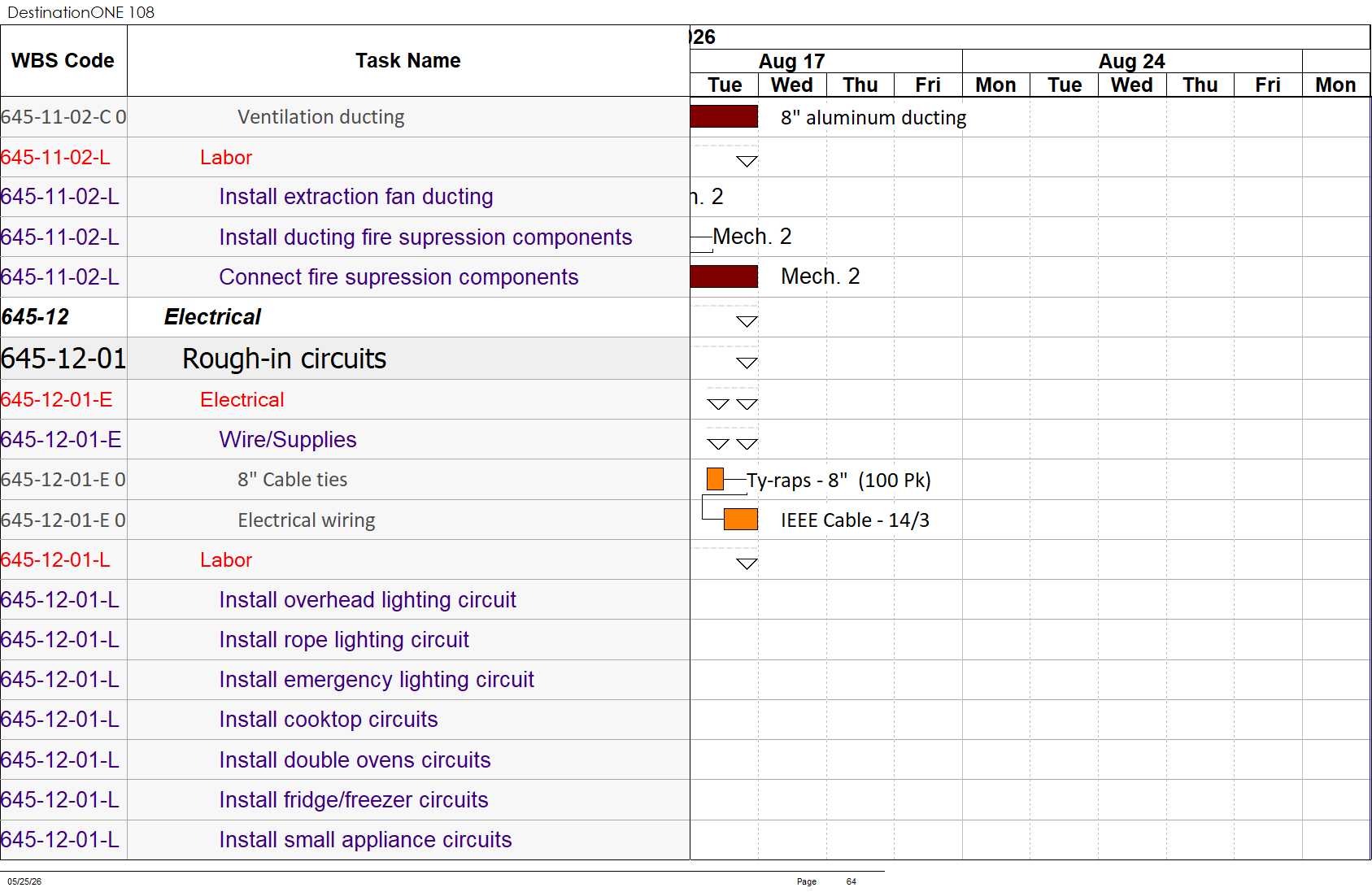The image size is (1372, 892).
Task: Click the dark red Ventilation ducting Gantt bar
Action: click(x=724, y=116)
